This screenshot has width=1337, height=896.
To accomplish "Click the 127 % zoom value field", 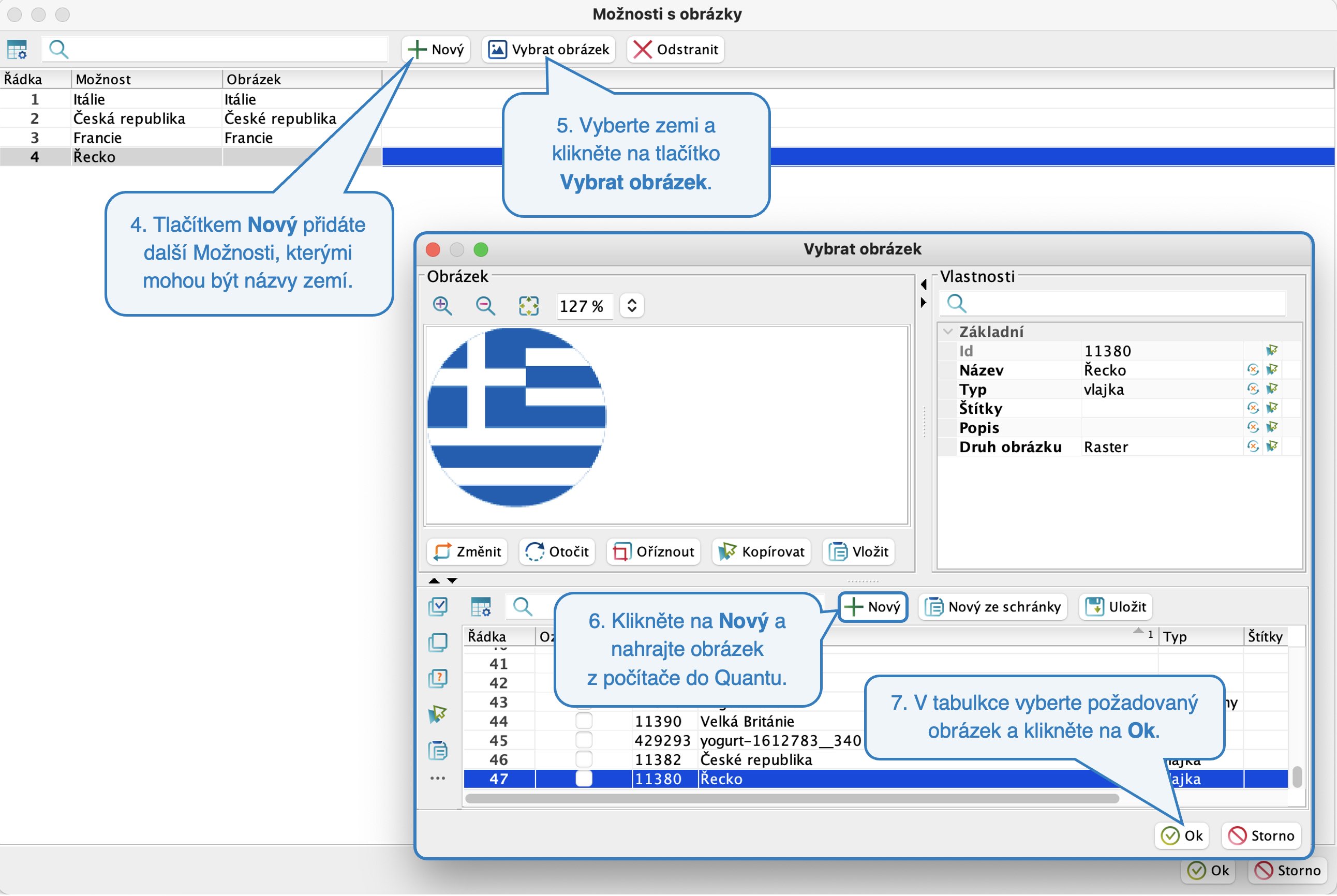I will coord(584,306).
